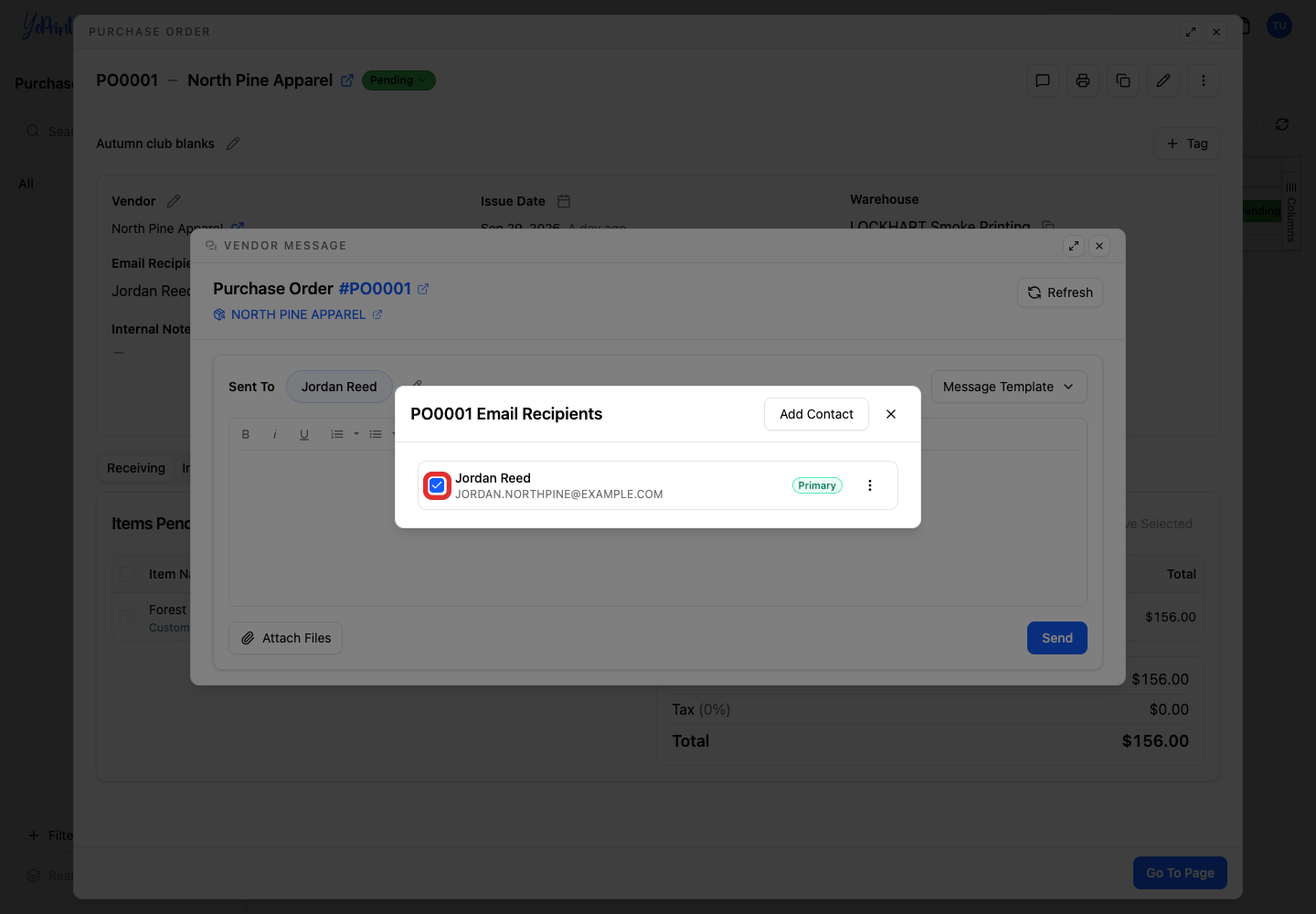Open the Message Template dropdown
The image size is (1316, 914).
click(x=1009, y=387)
